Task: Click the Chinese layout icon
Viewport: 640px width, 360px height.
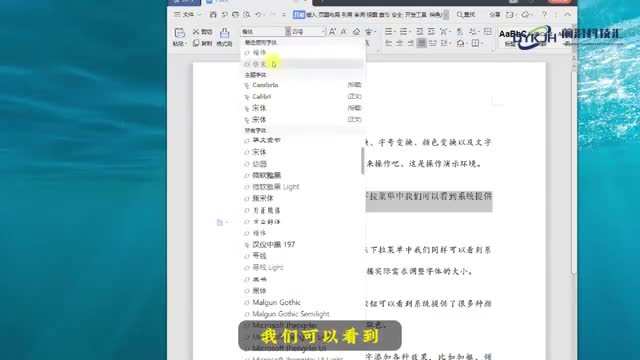Action: pos(444,31)
